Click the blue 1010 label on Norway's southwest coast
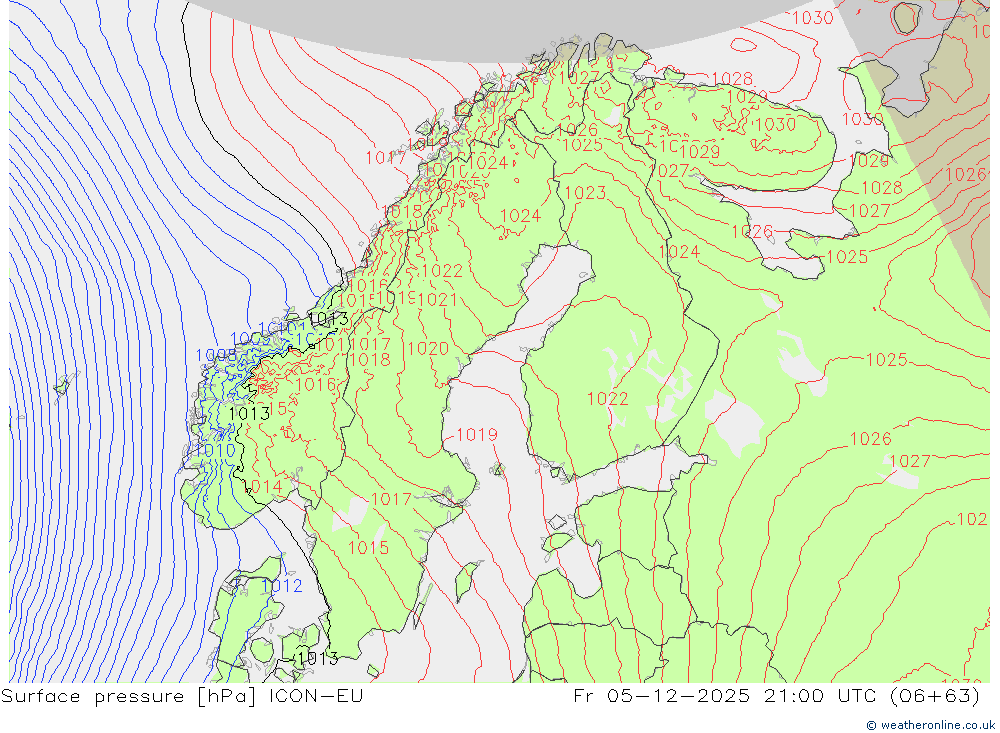 coord(215,450)
